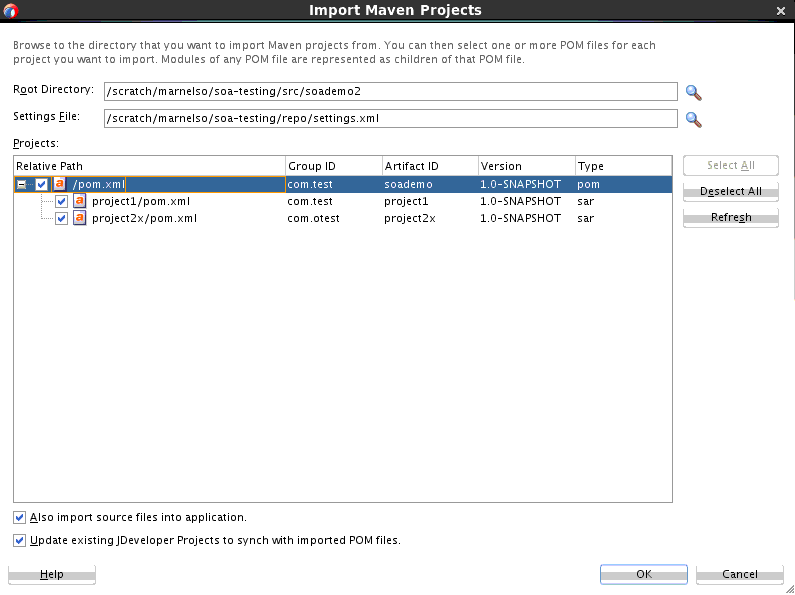Screen dimensions: 795x595
Task: Click the sar type cell for project1
Action: tap(585, 201)
